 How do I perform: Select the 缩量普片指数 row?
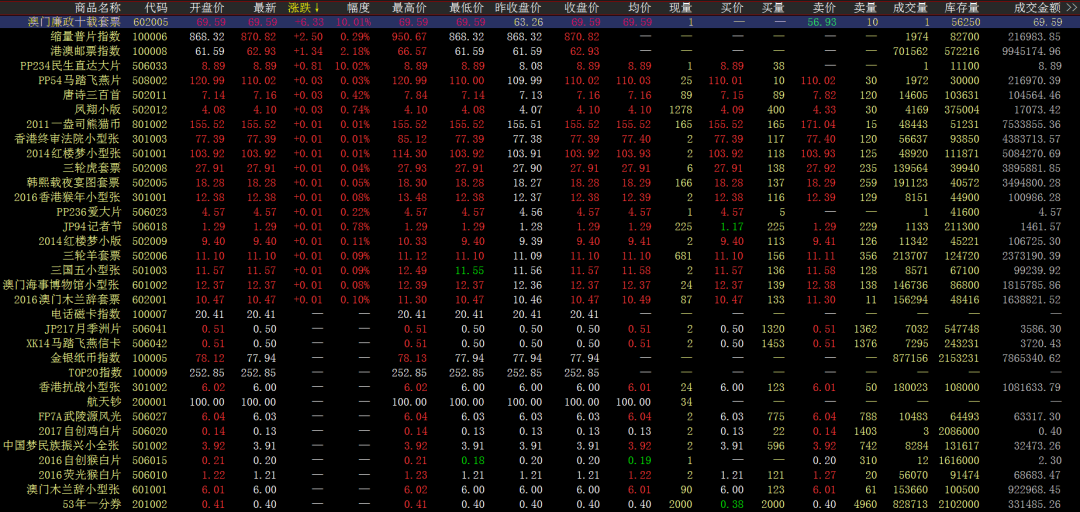(540, 37)
